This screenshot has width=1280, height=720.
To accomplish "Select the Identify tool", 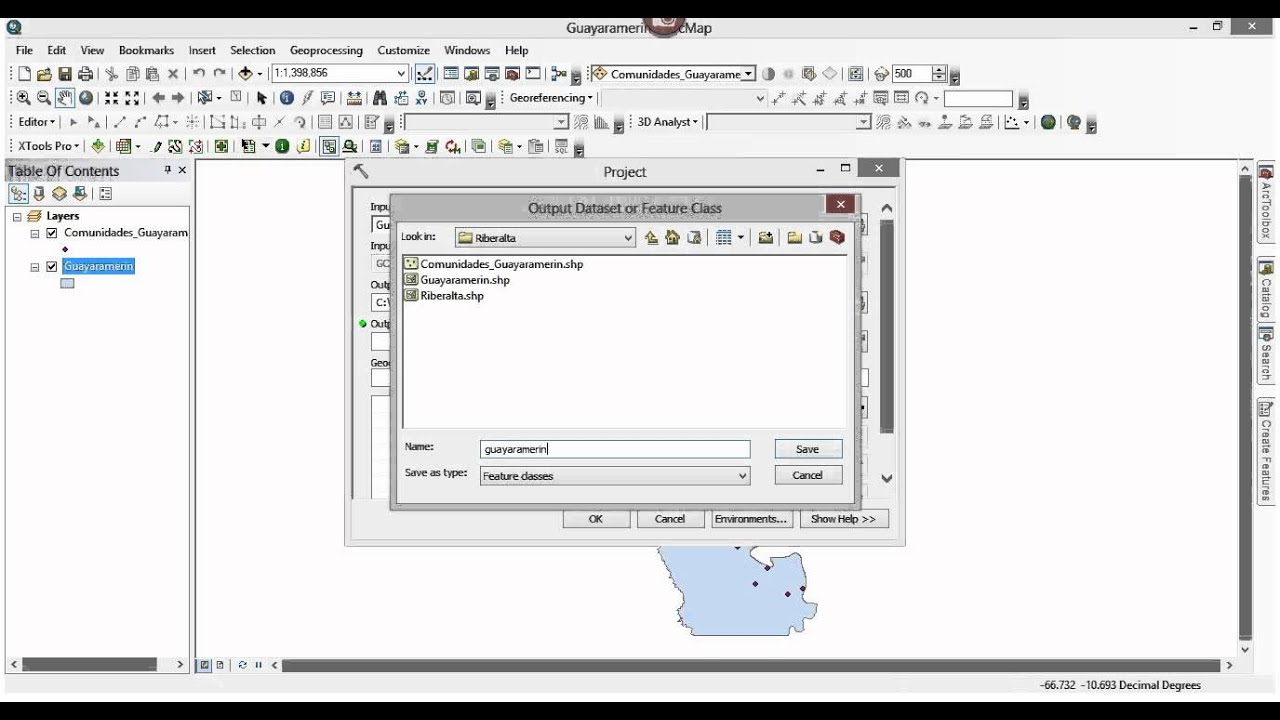I will tap(287, 98).
